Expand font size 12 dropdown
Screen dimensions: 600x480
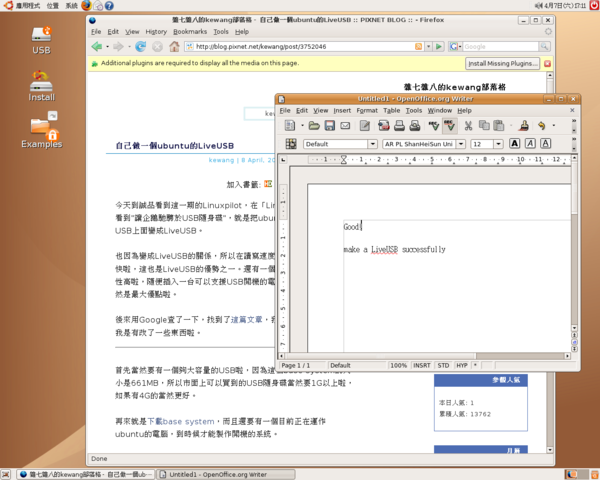(498, 144)
